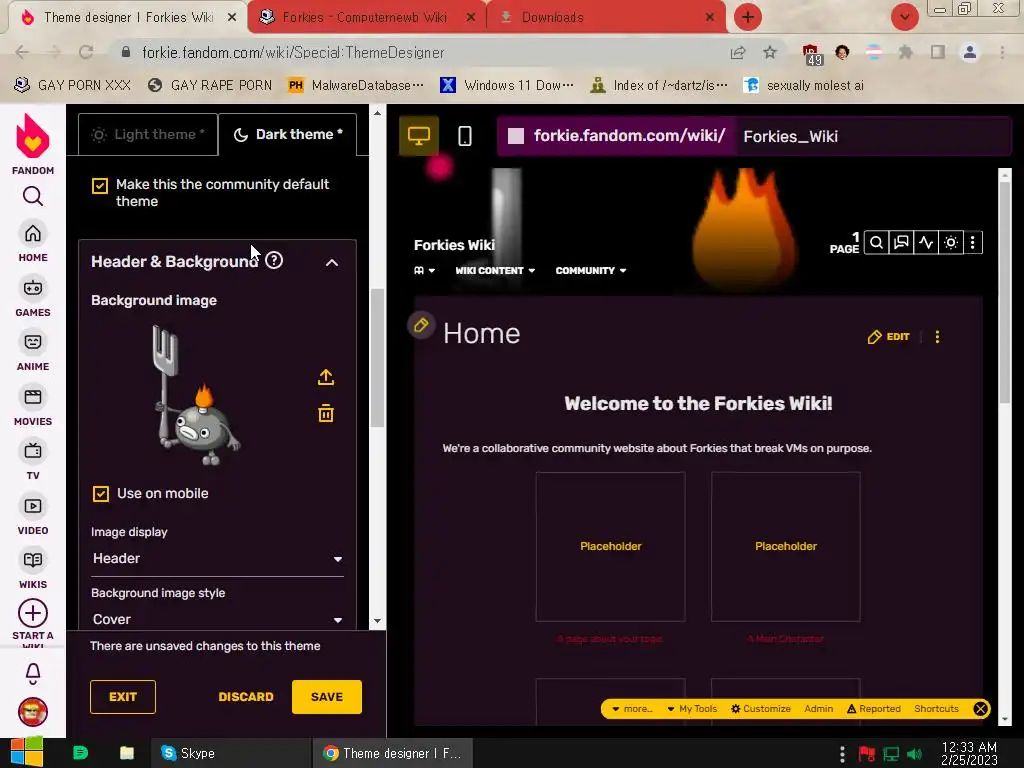
Task: Expand the more... toolbar menu
Action: 632,709
